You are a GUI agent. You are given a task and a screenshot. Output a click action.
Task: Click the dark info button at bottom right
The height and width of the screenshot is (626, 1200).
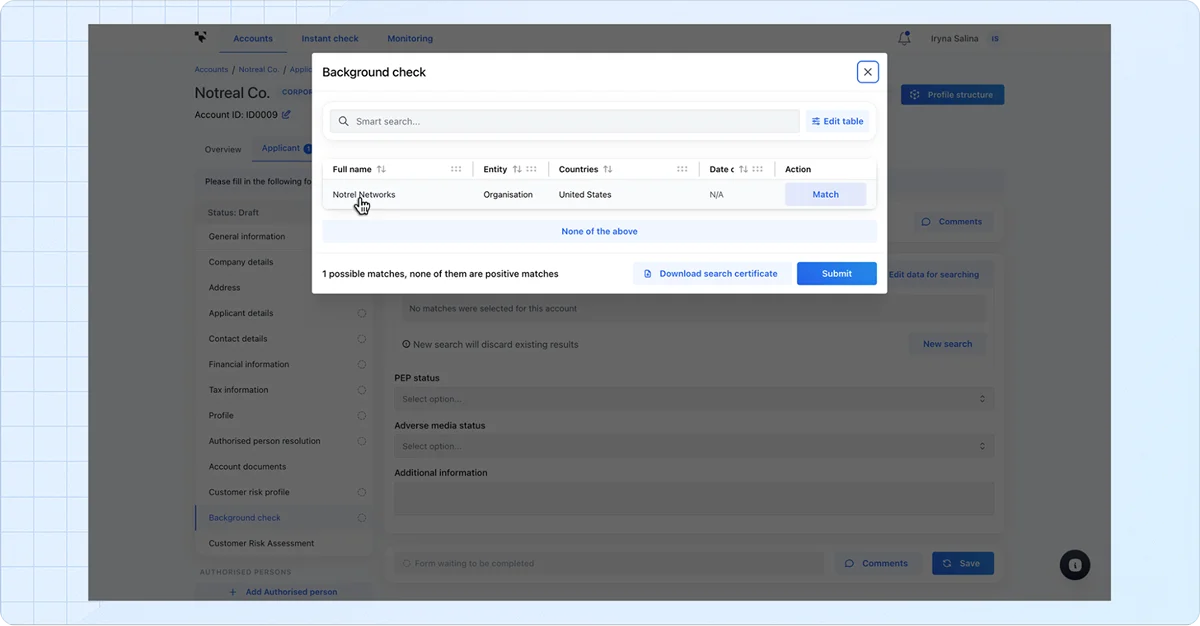[x=1075, y=565]
